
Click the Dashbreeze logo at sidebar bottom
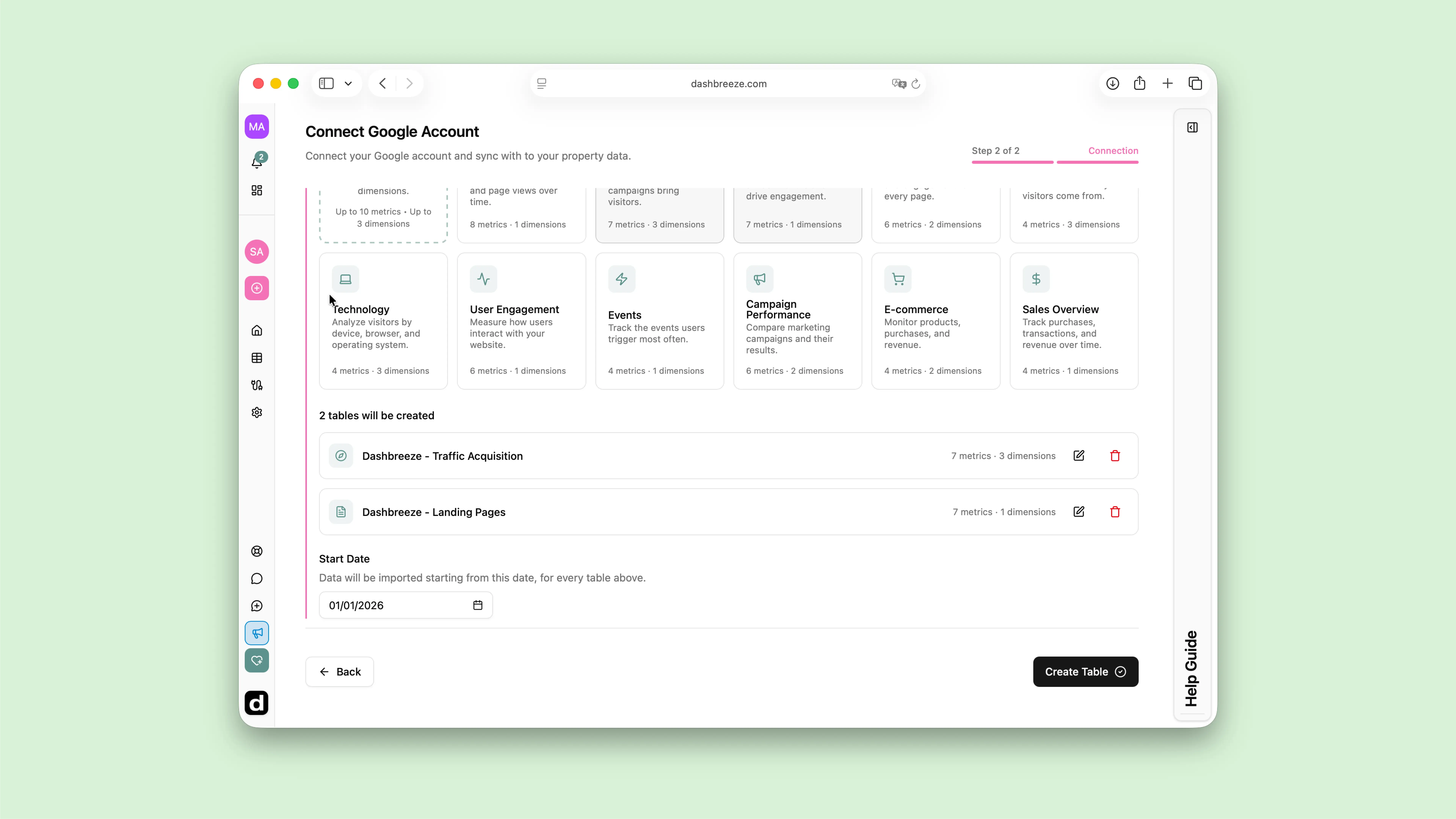[257, 703]
